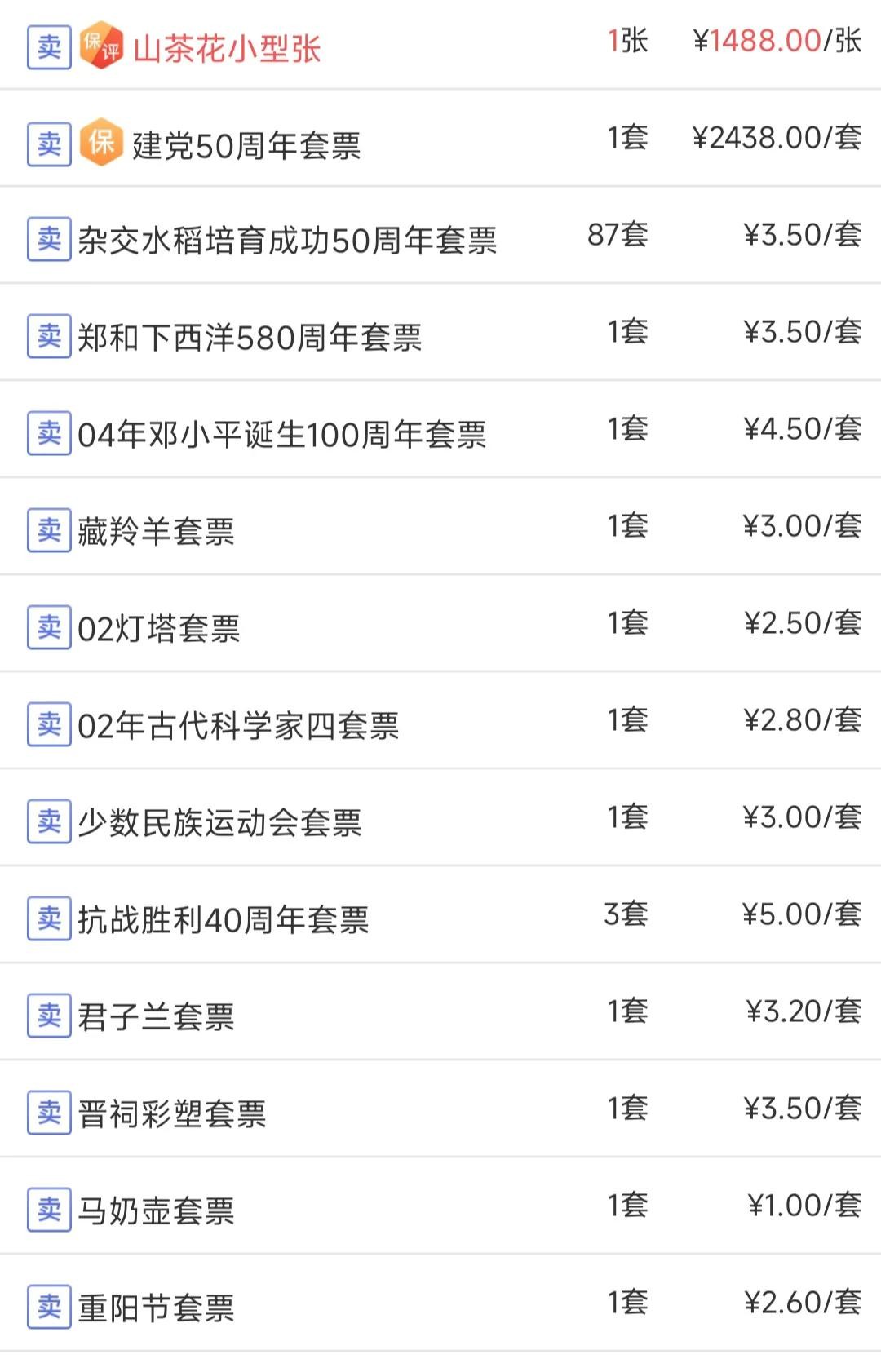Open the 建党50周年套票 listing
This screenshot has height=1372, width=881.
pos(246,145)
